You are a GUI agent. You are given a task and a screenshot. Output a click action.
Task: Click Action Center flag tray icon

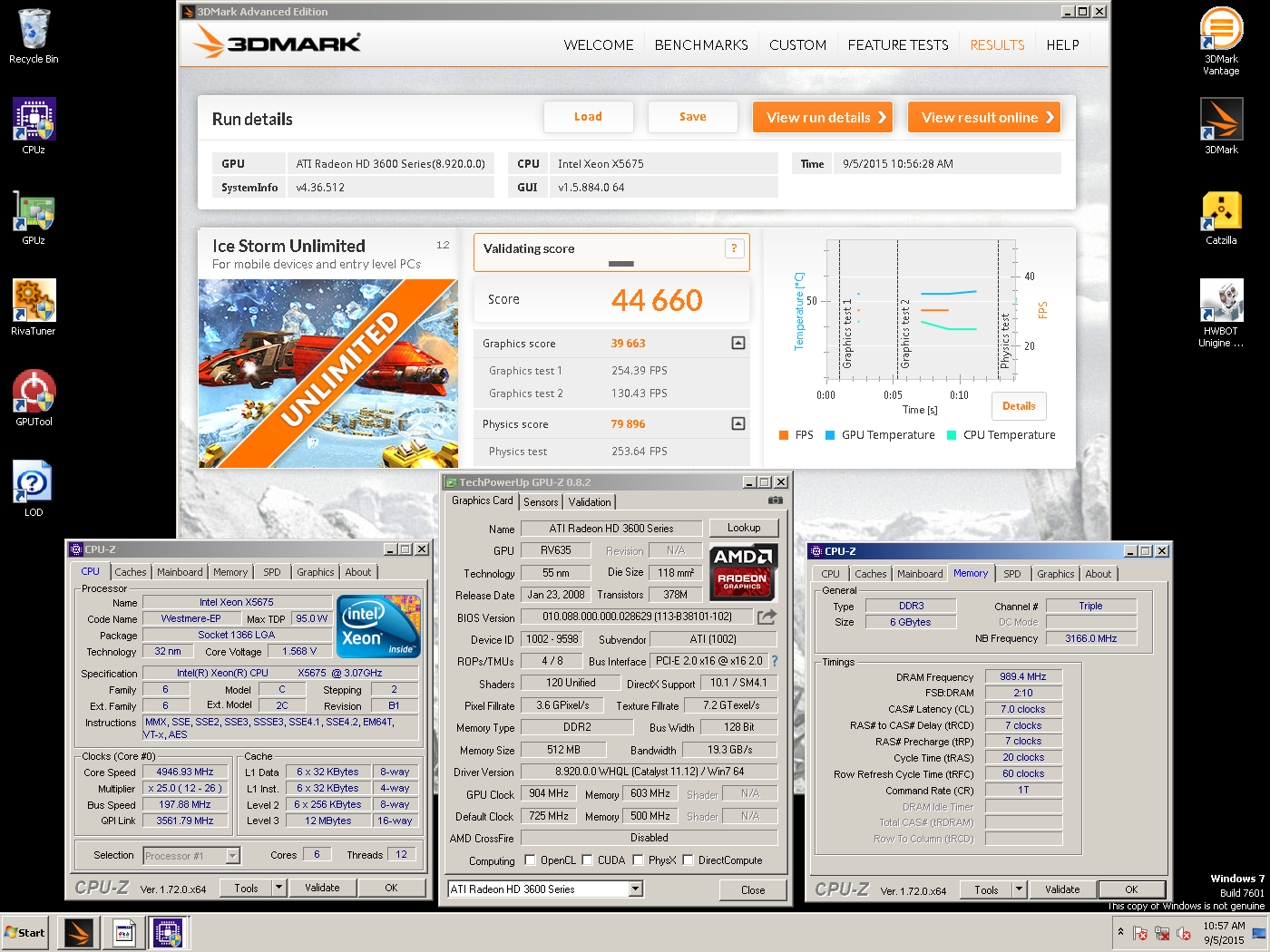coord(1140,933)
